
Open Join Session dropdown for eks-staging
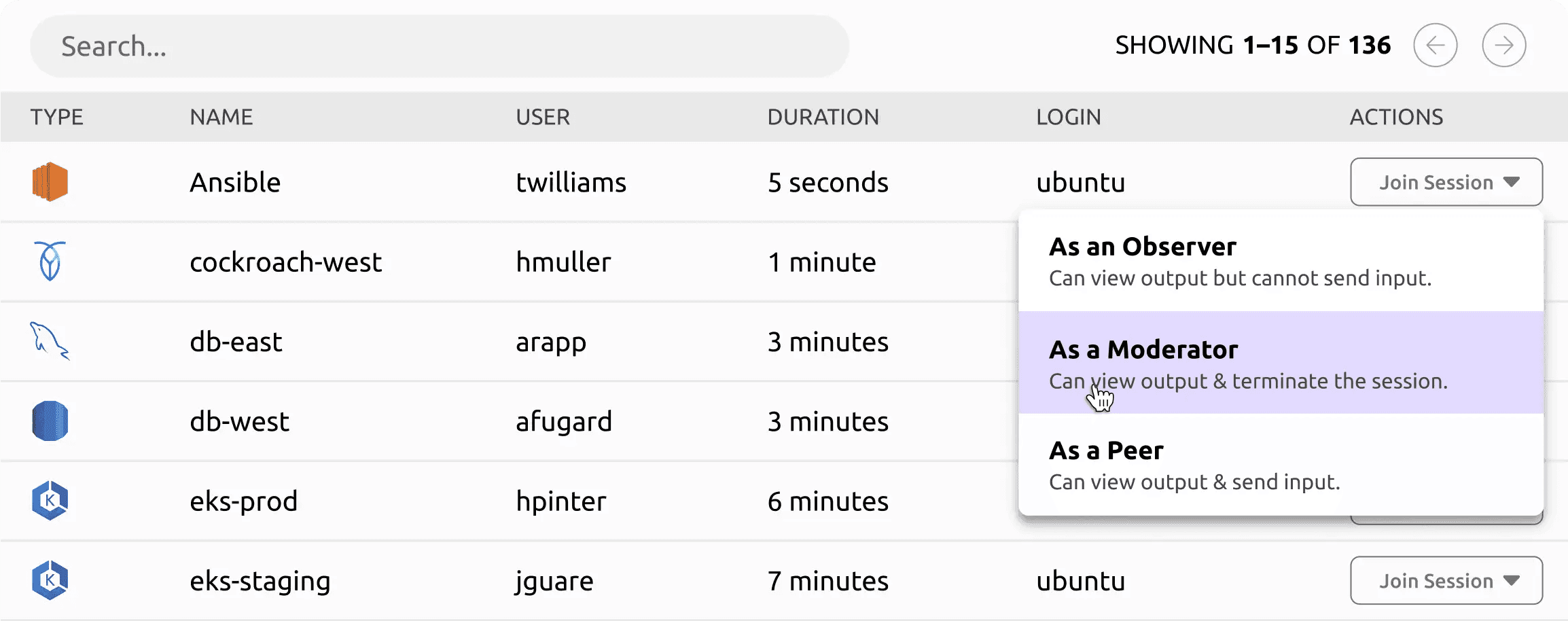coord(1446,580)
